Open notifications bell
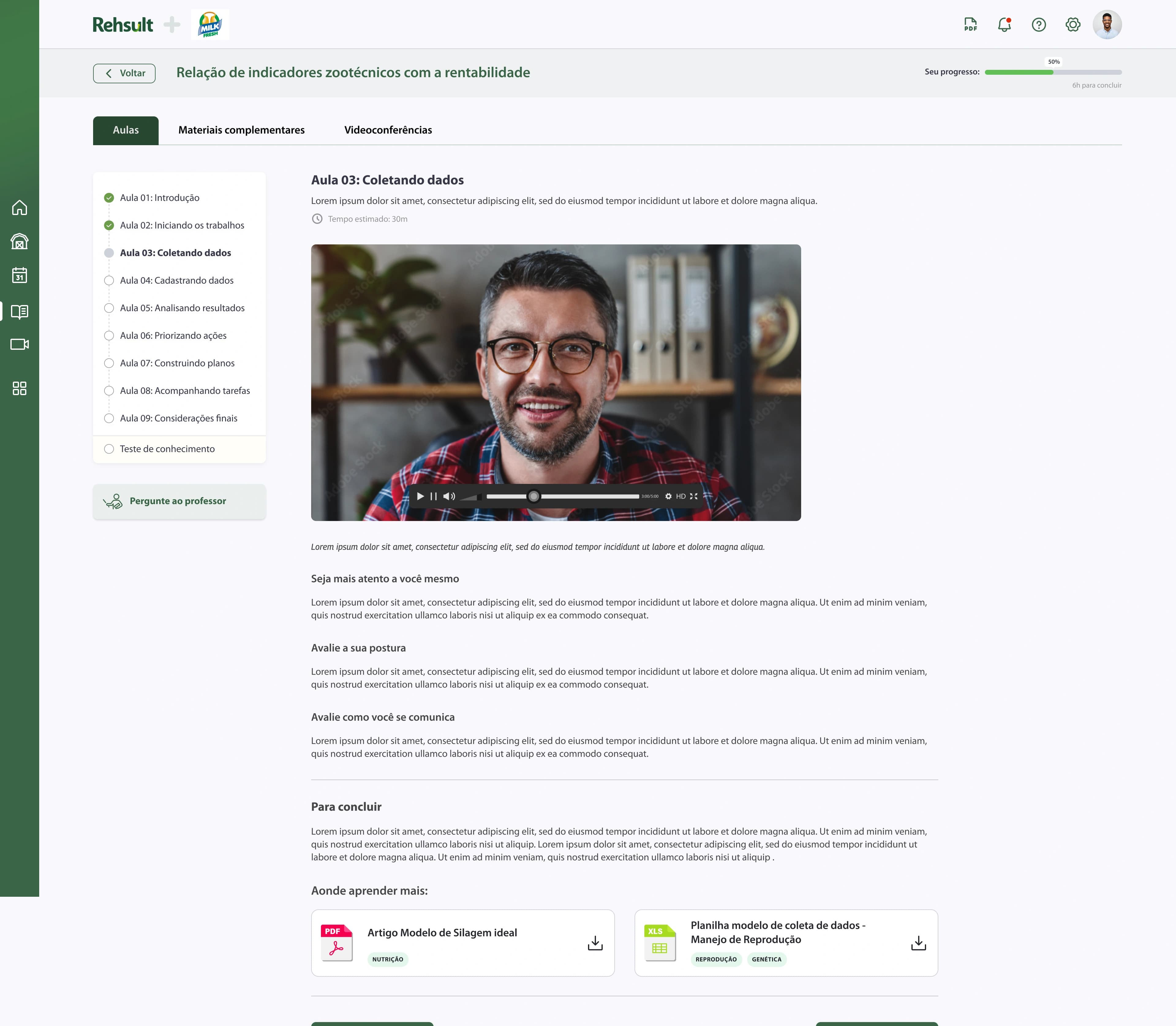The width and height of the screenshot is (1176, 1026). (x=1004, y=25)
